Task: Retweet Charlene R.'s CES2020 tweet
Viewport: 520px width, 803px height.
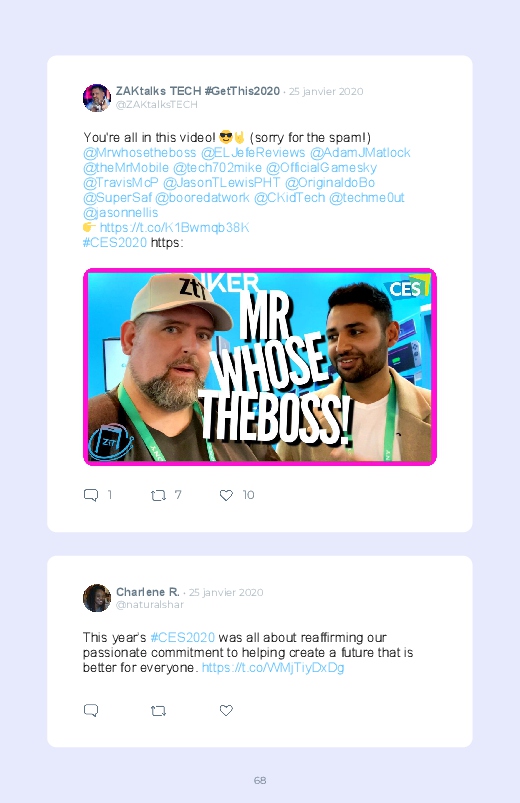Action: coord(158,711)
